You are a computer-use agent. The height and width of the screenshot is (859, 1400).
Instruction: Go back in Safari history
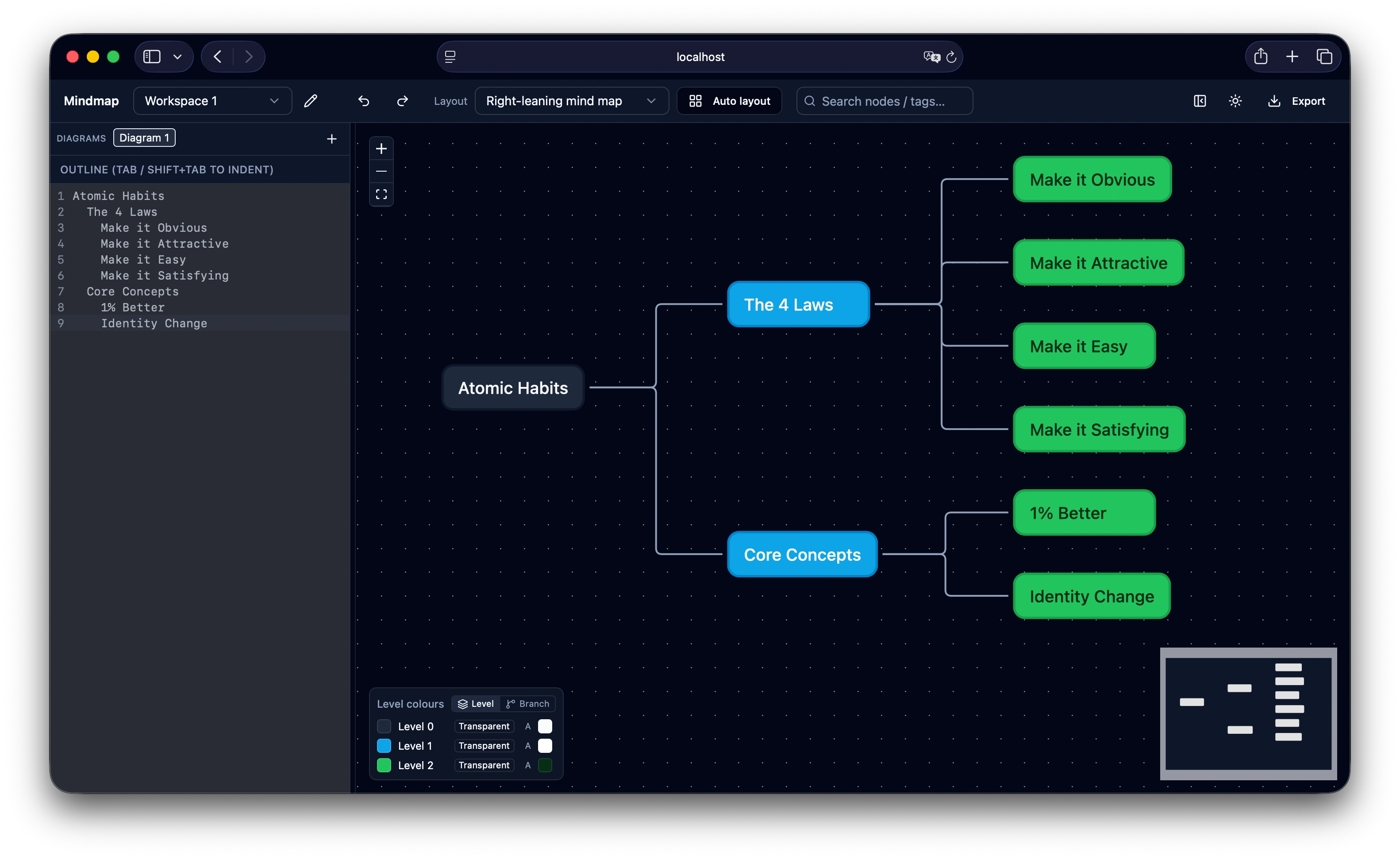(218, 57)
